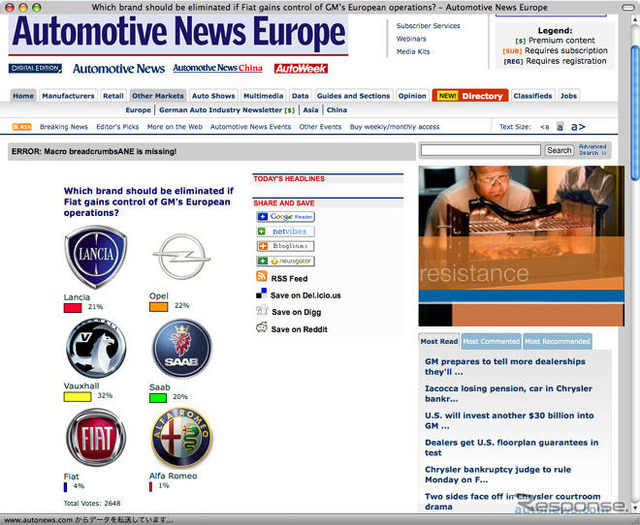Viewport: 640px width, 525px height.
Task: Open the Auto Shows tab
Action: (x=213, y=96)
